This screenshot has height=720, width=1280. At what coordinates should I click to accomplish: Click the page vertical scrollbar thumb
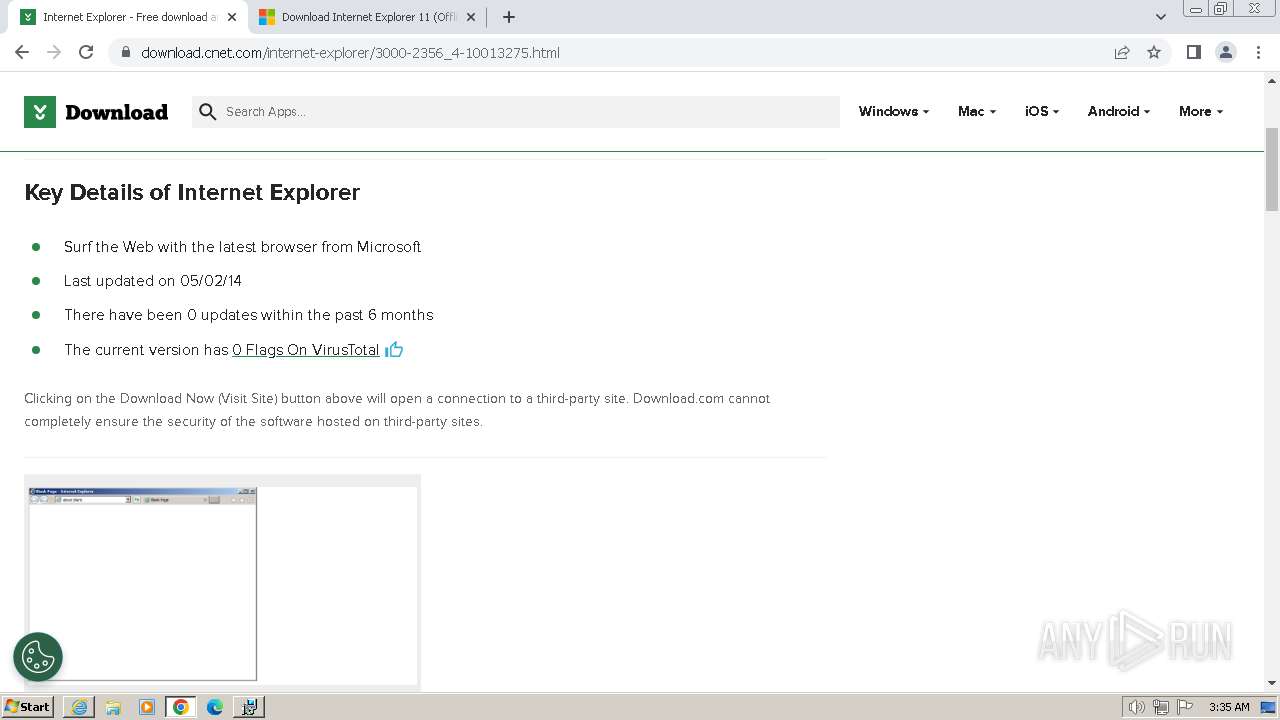tap(1272, 170)
